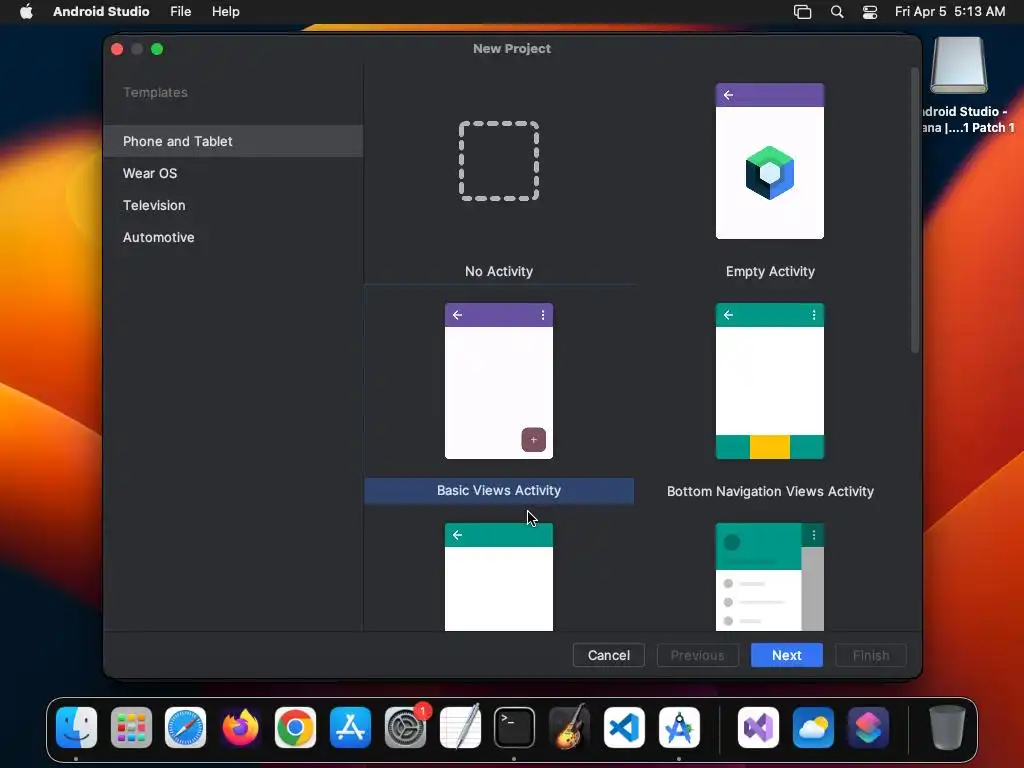1024x768 pixels.
Task: Maximize the New Project window
Action: 157,49
